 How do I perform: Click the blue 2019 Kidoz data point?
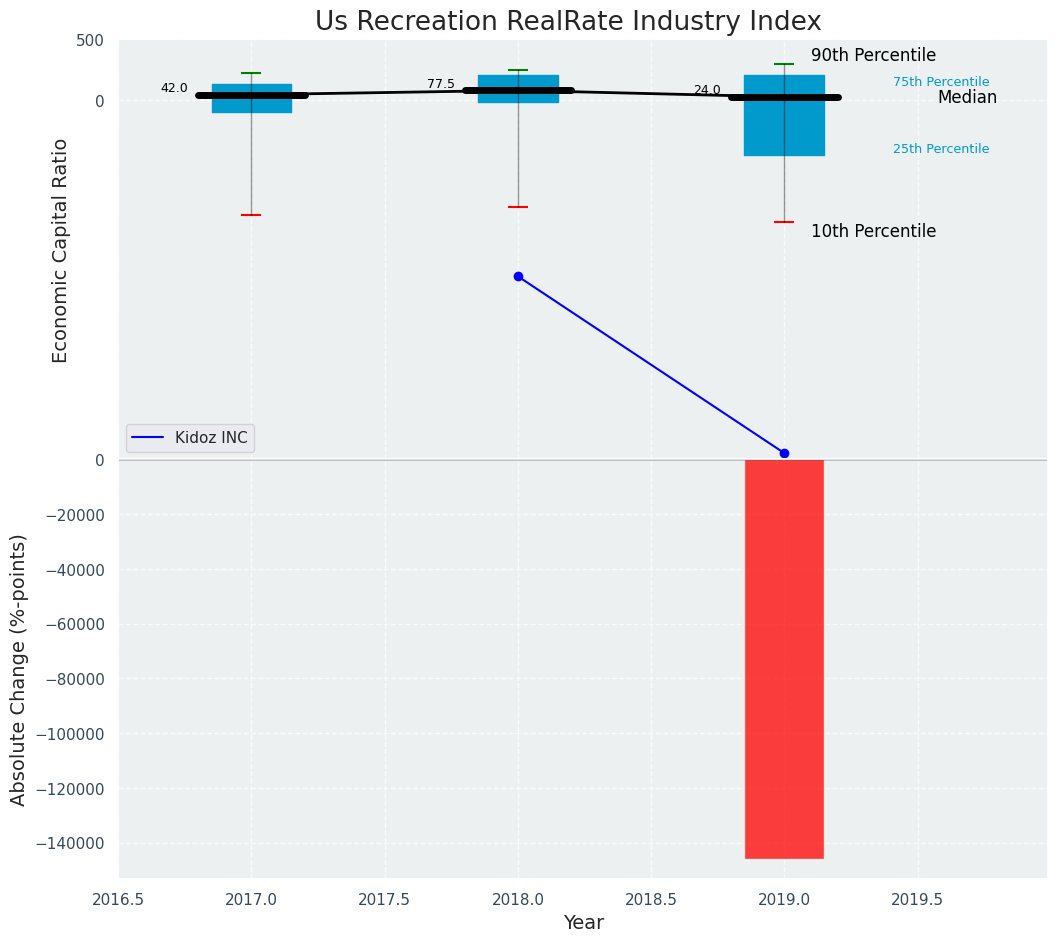[x=784, y=453]
